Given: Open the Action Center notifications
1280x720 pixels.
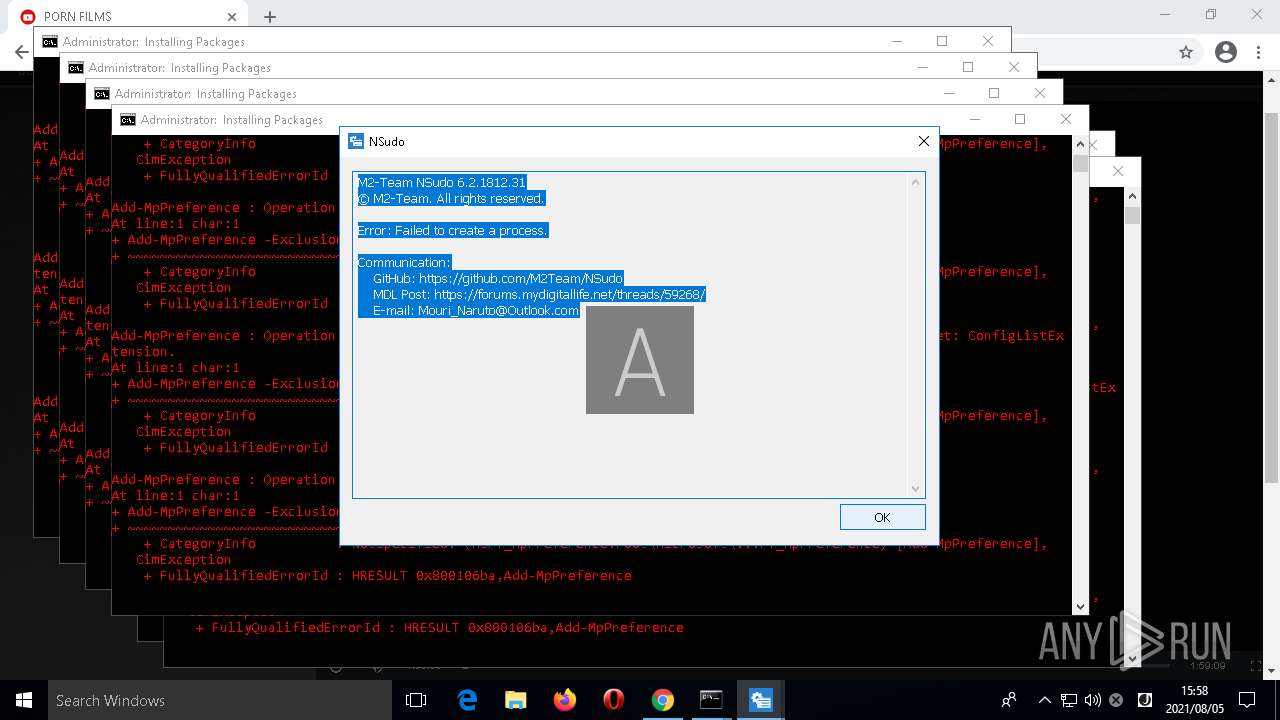Looking at the screenshot, I should 1246,700.
